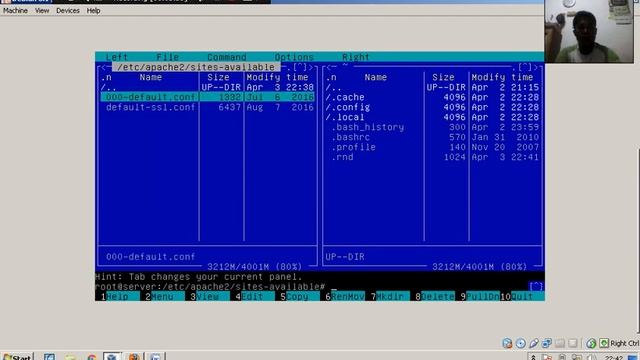640x360 pixels.
Task: Click the root@server command line prompt
Action: [x=210, y=287]
